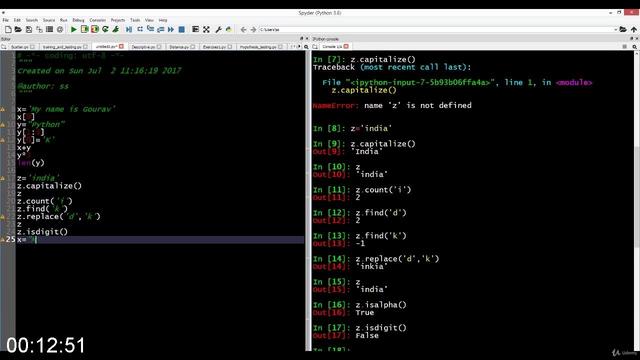This screenshot has height=360, width=640.
Task: Click the Continue execution double-arrow icon
Action: click(171, 29)
